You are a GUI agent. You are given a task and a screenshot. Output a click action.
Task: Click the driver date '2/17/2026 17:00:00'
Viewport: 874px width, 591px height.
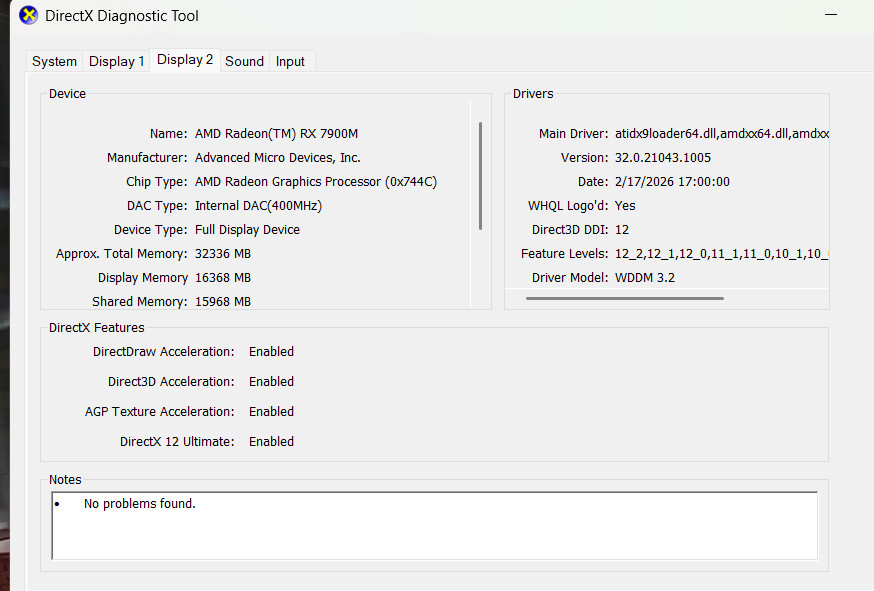(672, 182)
